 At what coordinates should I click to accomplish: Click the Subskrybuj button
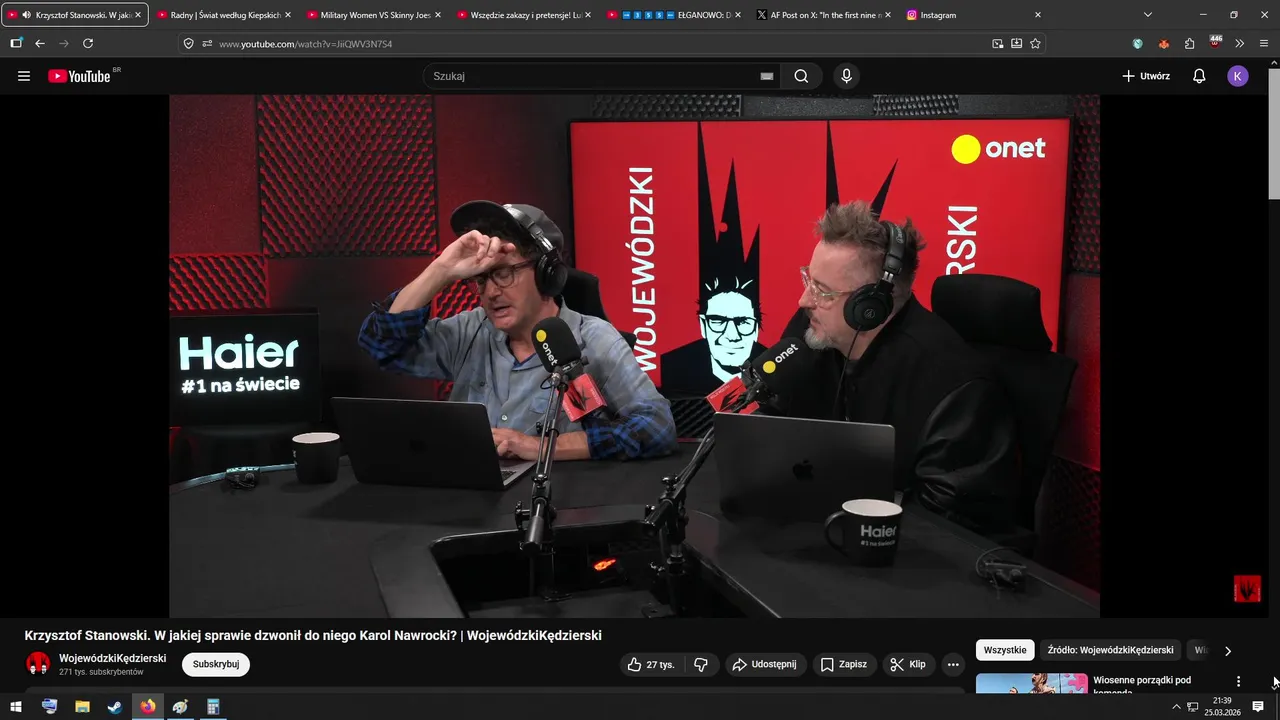(216, 664)
